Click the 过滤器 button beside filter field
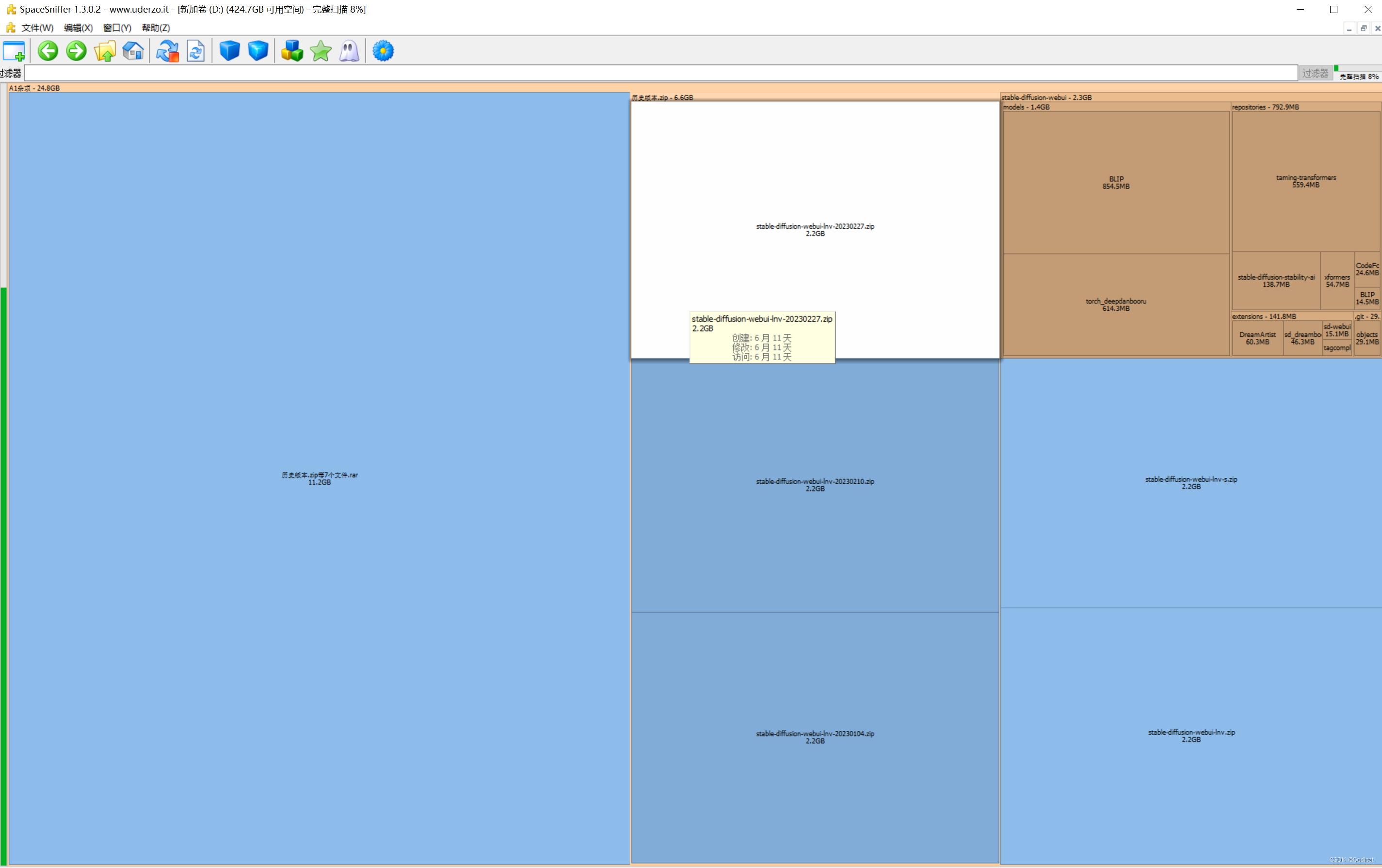The image size is (1382, 868). [1315, 73]
